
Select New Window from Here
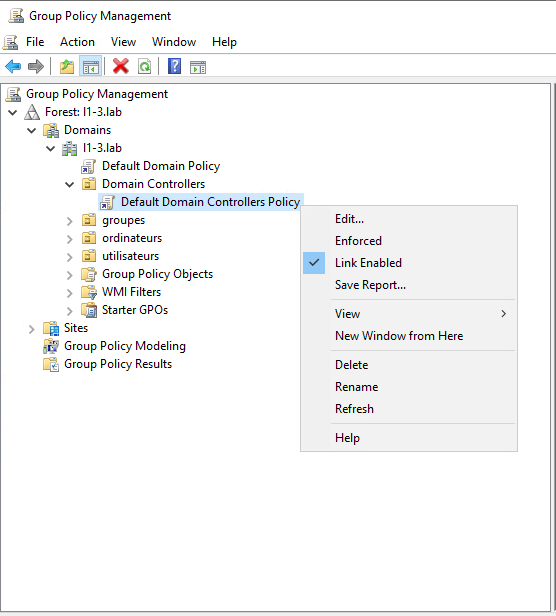pyautogui.click(x=409, y=336)
